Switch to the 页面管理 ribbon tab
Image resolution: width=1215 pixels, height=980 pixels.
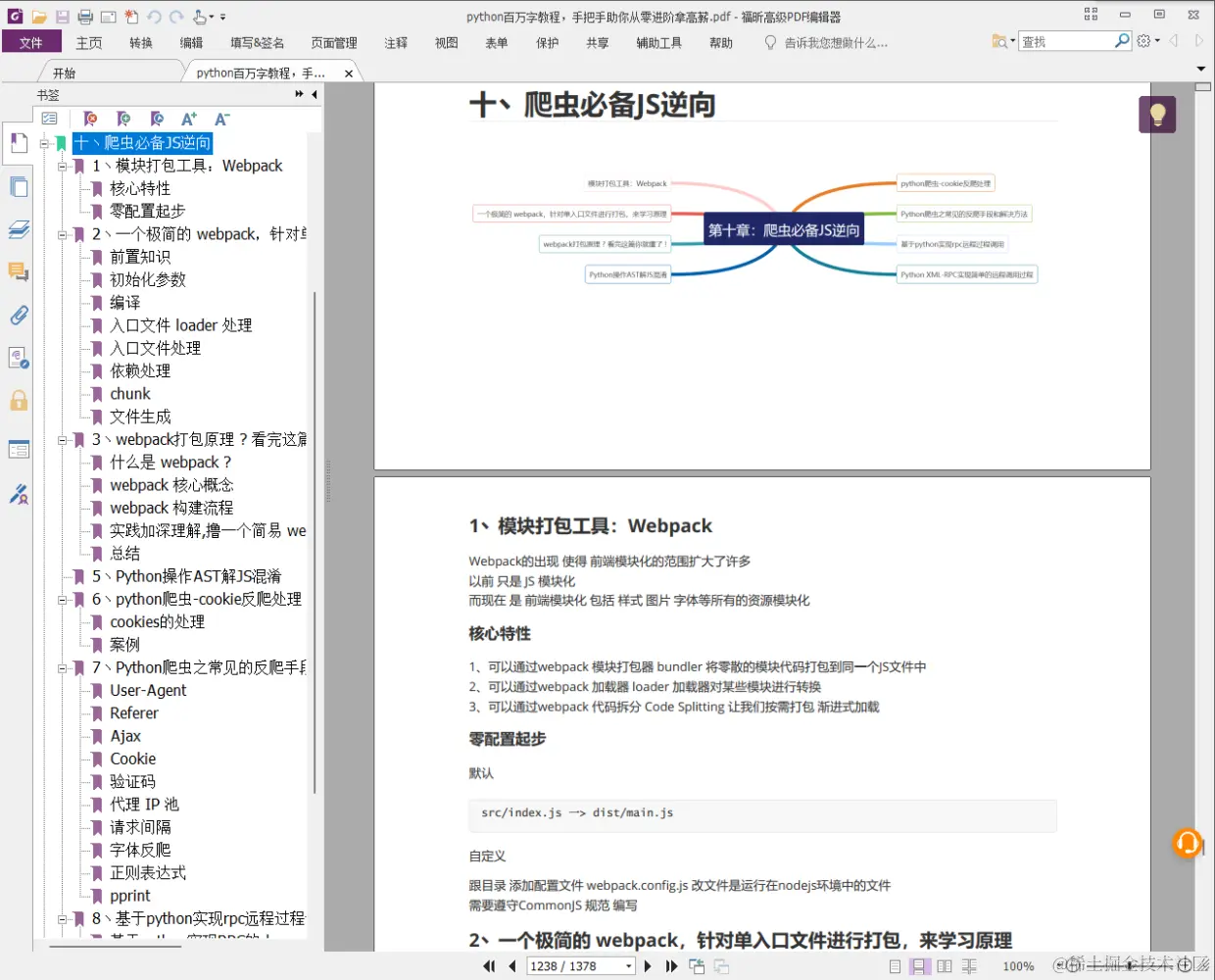pyautogui.click(x=334, y=42)
